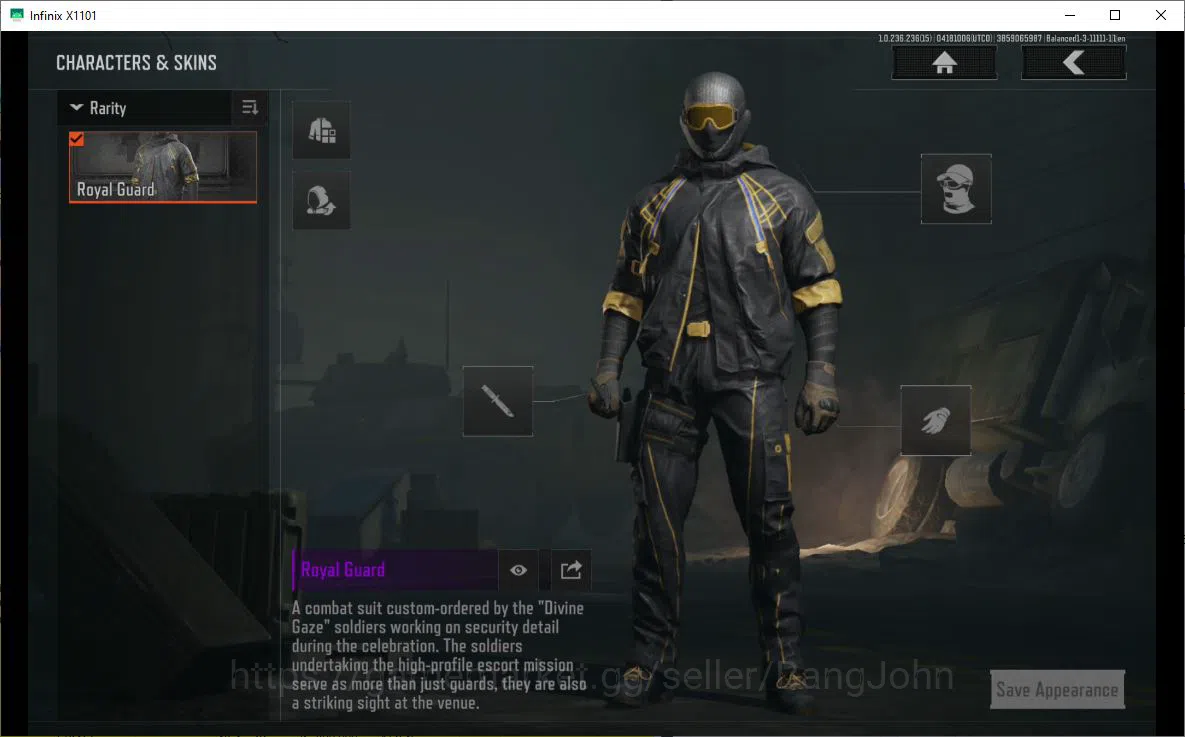Select the Royal Guard skin thumbnail
Viewport: 1185px width, 737px height.
(x=162, y=167)
